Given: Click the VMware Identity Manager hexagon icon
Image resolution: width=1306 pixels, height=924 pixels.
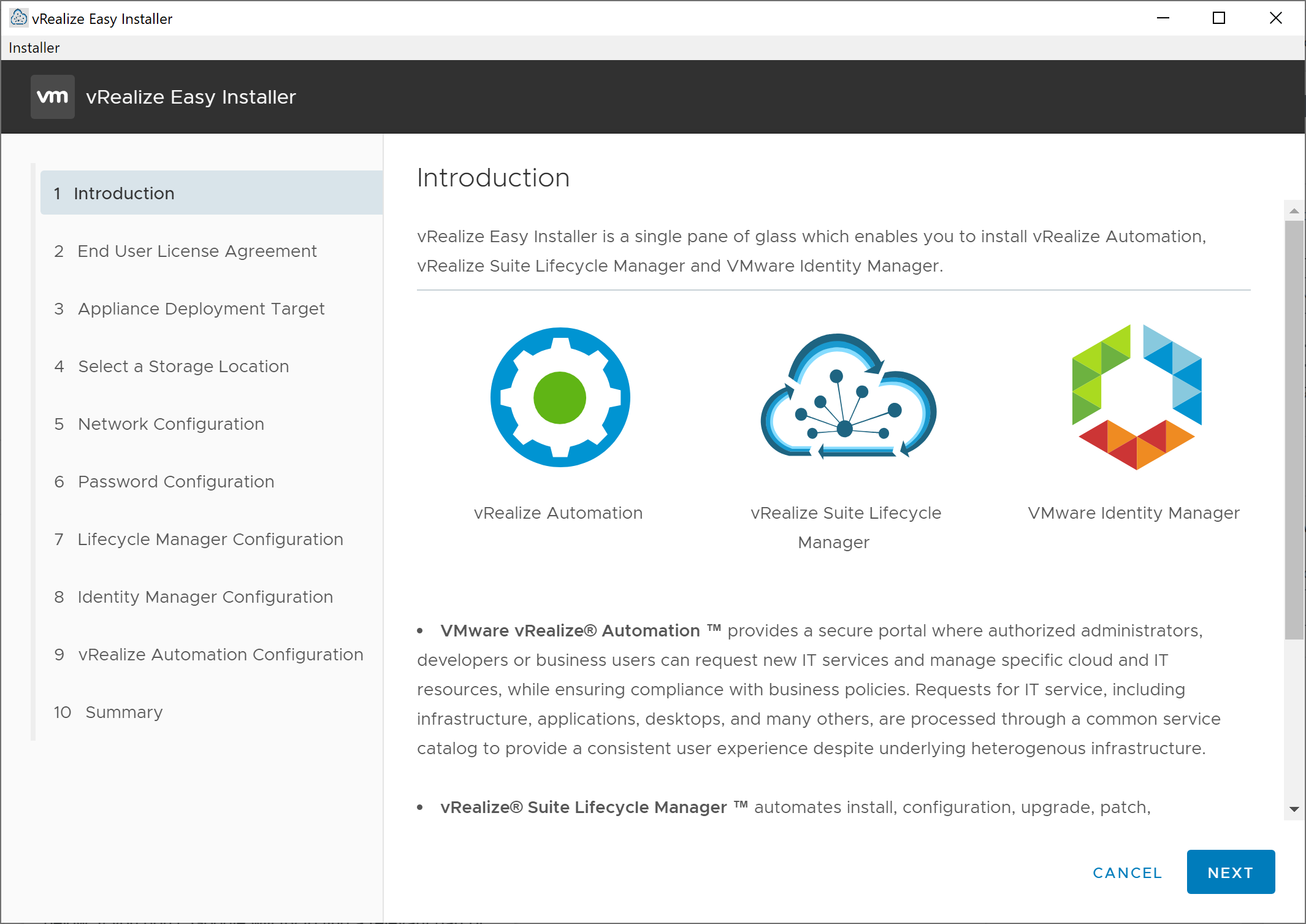Looking at the screenshot, I should [x=1136, y=397].
